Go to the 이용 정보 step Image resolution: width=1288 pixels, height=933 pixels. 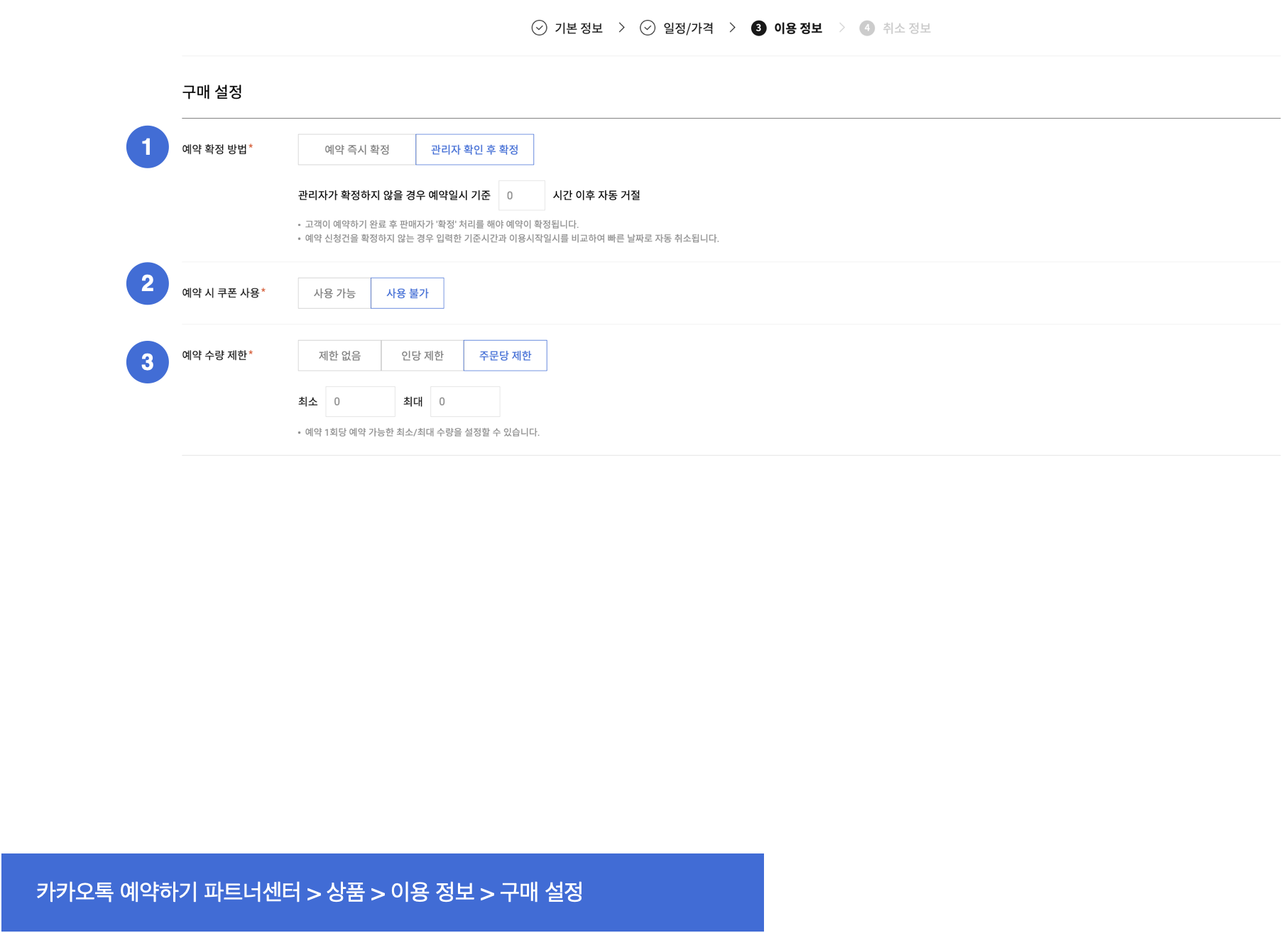coord(797,28)
